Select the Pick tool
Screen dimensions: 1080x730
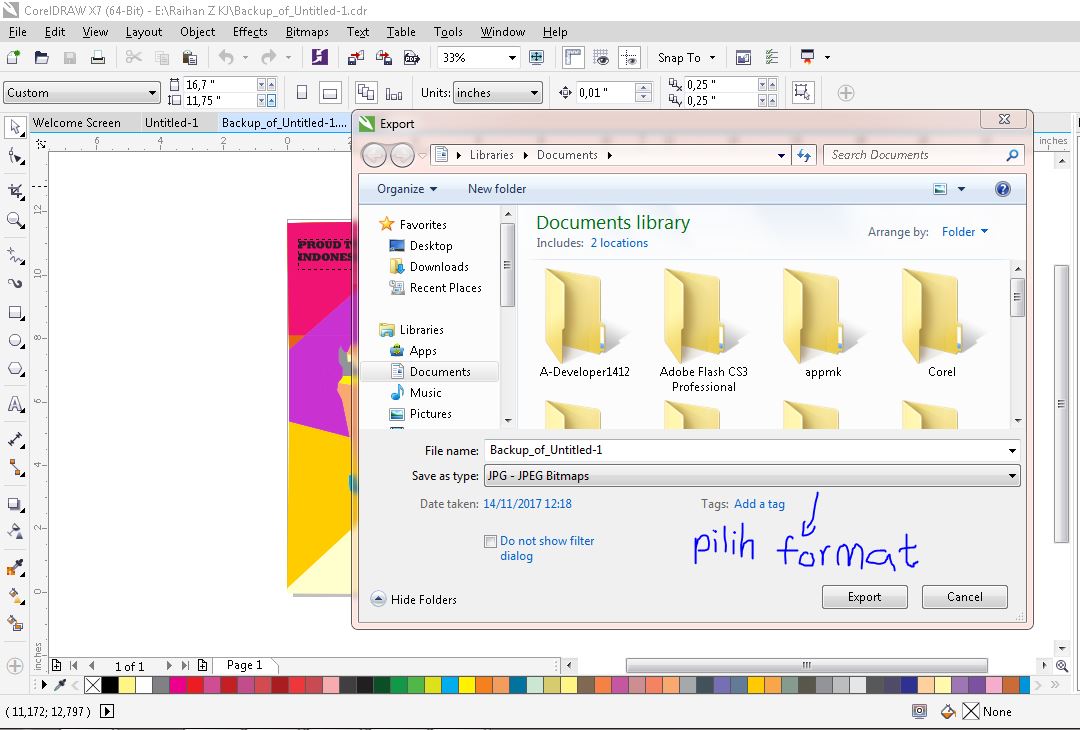14,126
